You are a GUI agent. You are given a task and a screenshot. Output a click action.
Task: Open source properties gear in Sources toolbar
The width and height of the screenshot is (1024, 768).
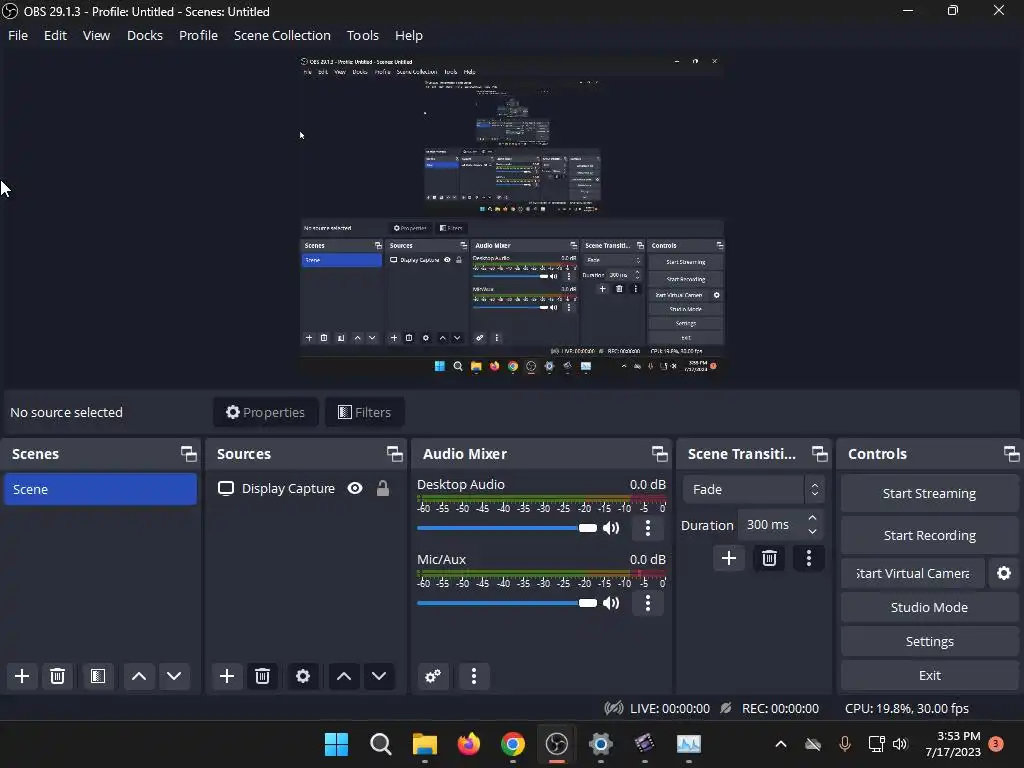303,676
